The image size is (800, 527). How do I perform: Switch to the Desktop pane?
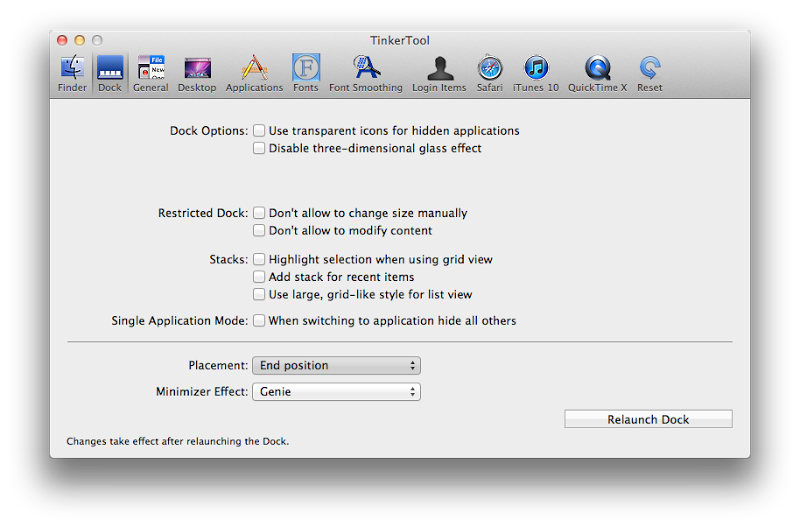coord(197,74)
